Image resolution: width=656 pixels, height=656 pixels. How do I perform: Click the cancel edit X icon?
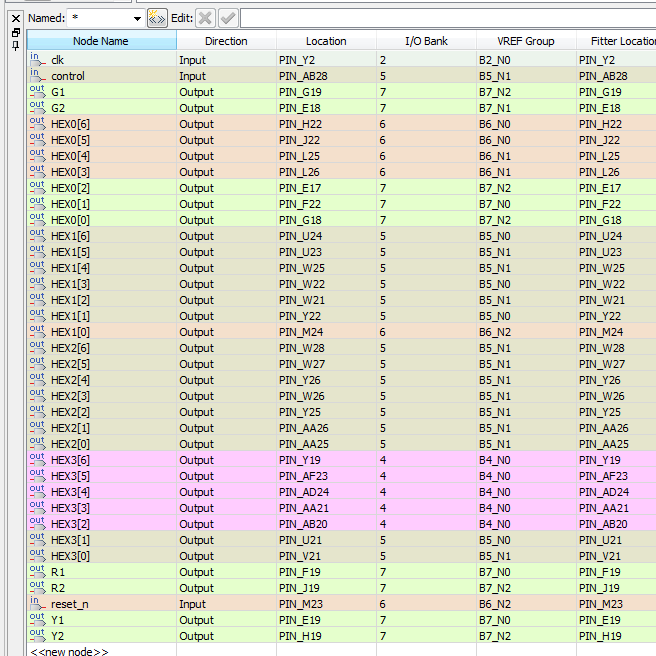pyautogui.click(x=205, y=18)
